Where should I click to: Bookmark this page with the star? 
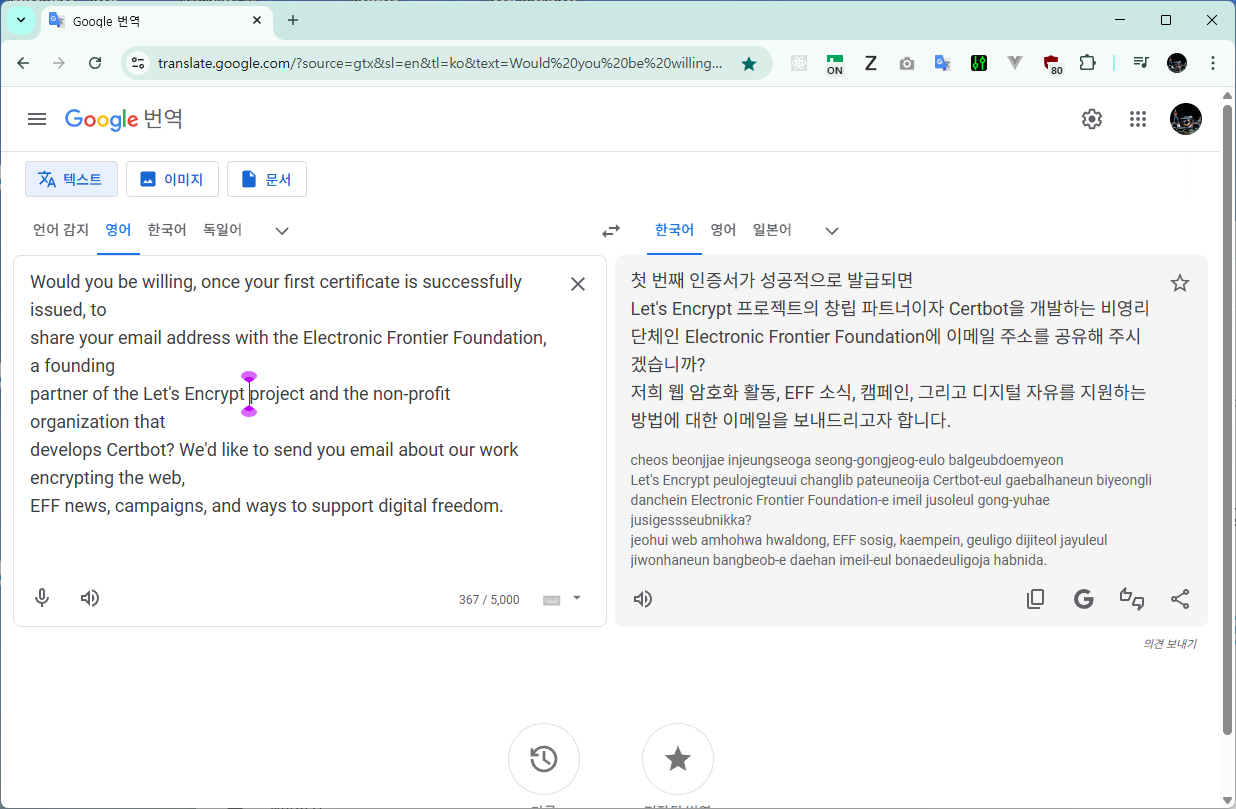click(x=749, y=63)
